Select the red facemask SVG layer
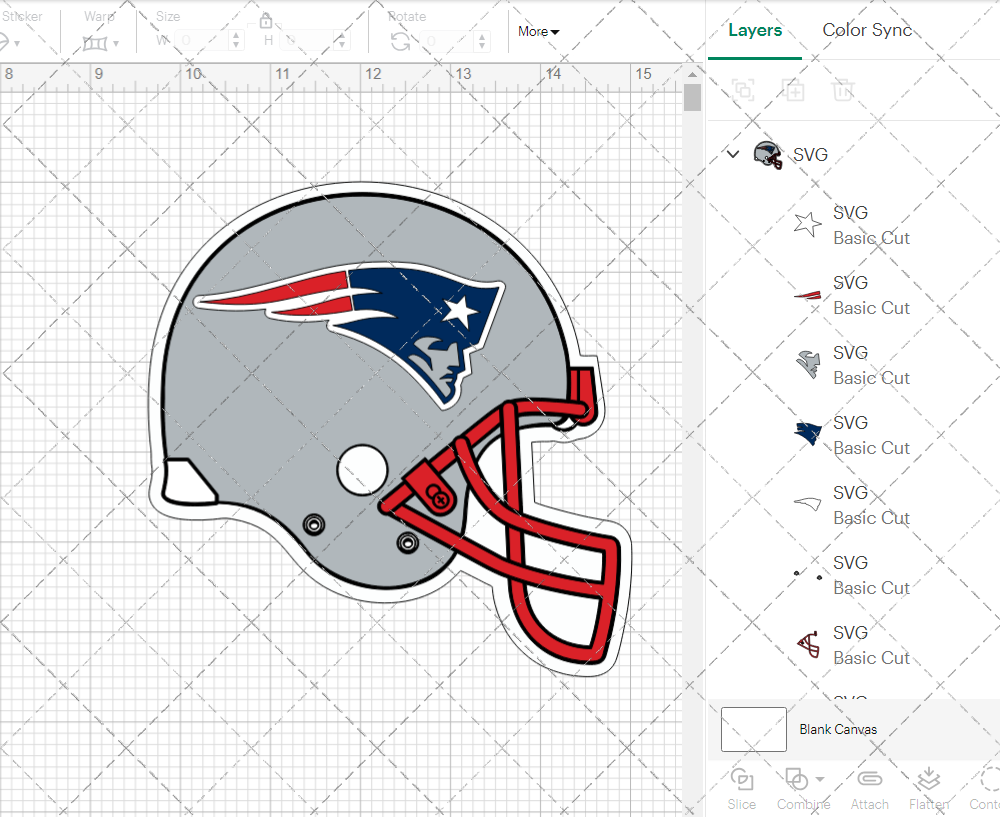 [850, 645]
